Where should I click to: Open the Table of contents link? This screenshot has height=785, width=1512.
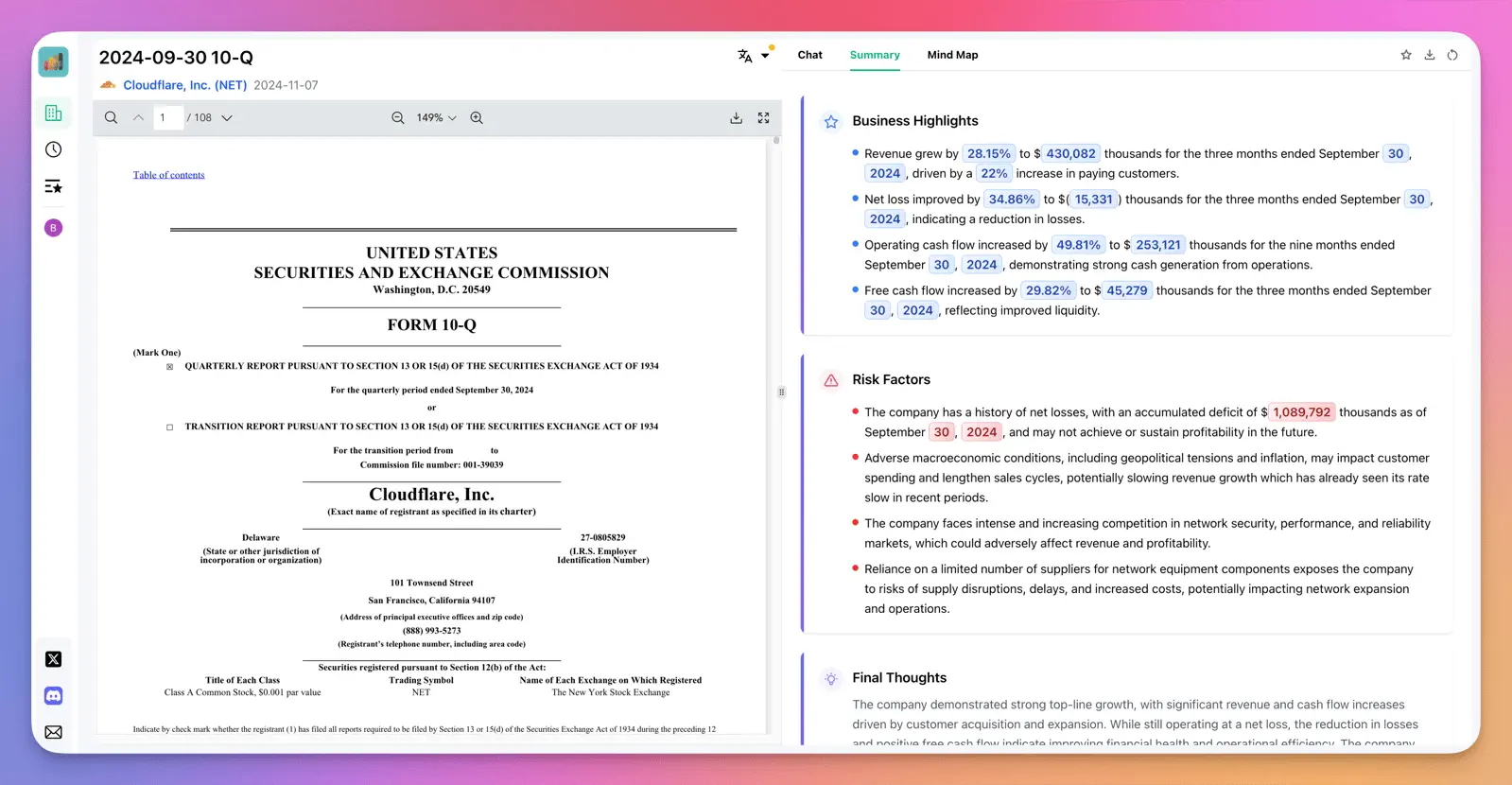point(168,175)
